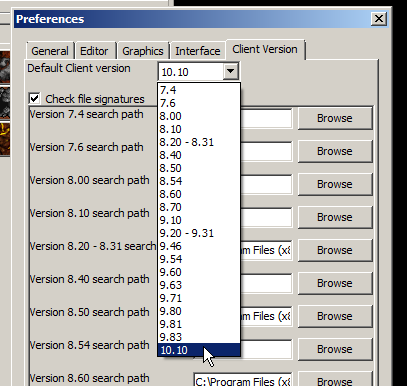Screen dimensions: 407x386
Task: Browse for Version 7.6 search path
Action: [335, 151]
